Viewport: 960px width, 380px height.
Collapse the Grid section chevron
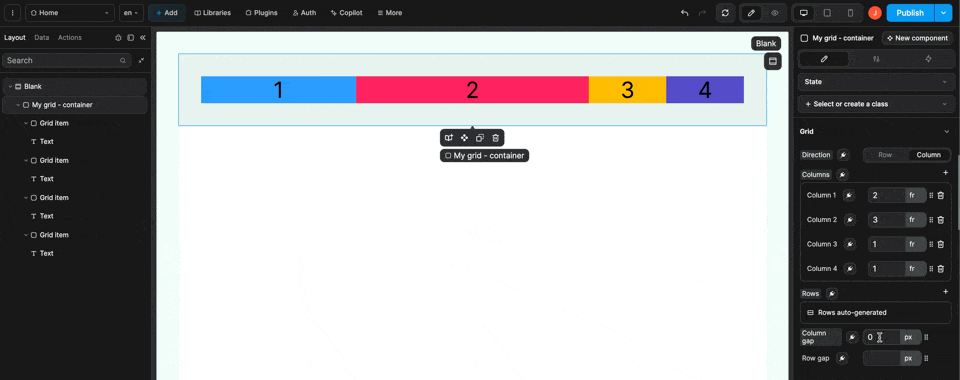click(x=946, y=132)
